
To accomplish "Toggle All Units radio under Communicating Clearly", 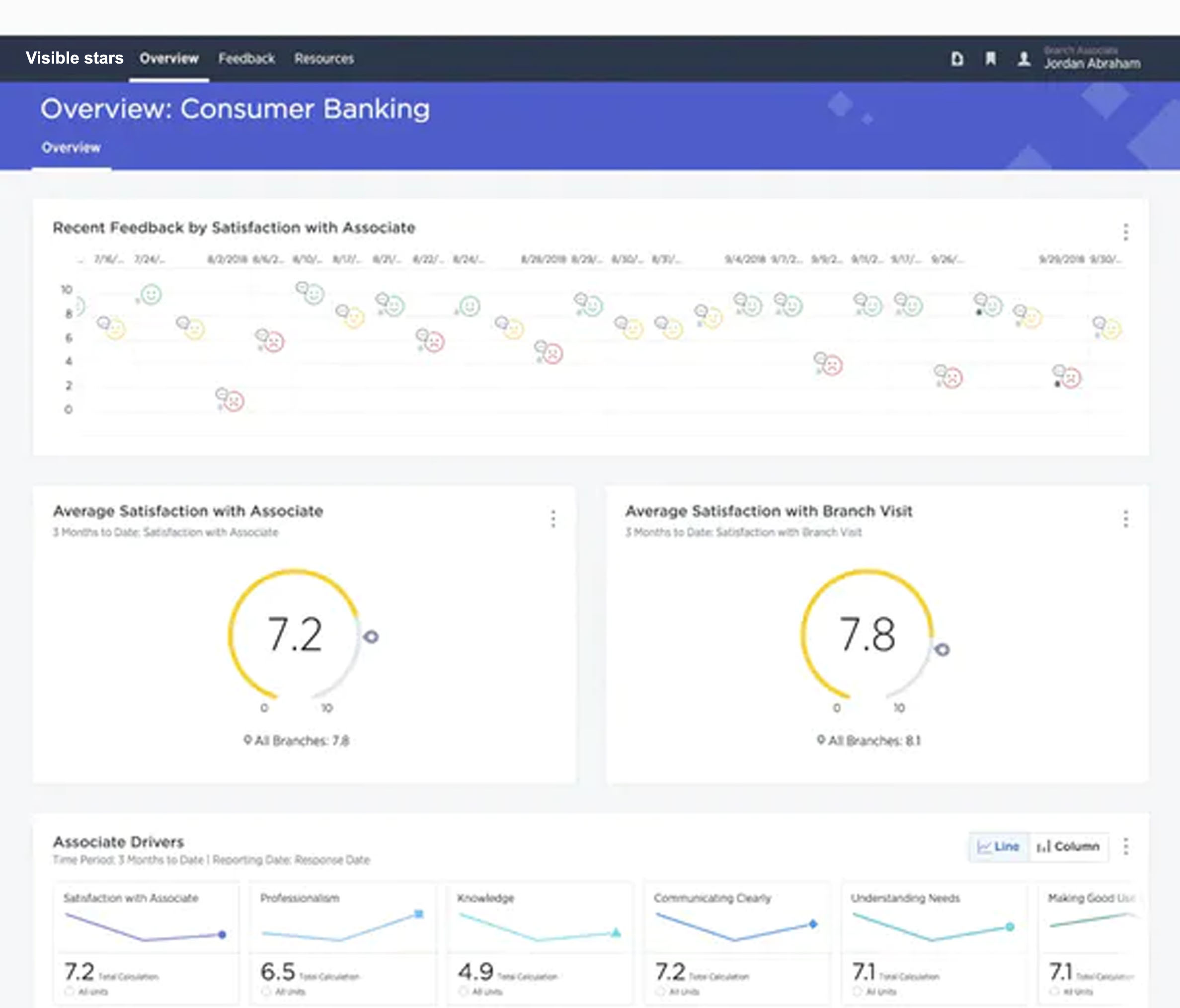I will [x=660, y=992].
